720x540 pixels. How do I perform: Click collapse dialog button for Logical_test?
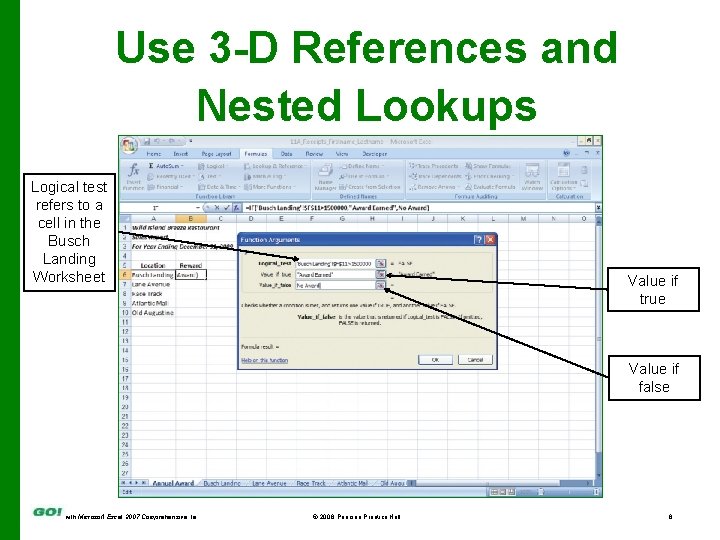[381, 264]
